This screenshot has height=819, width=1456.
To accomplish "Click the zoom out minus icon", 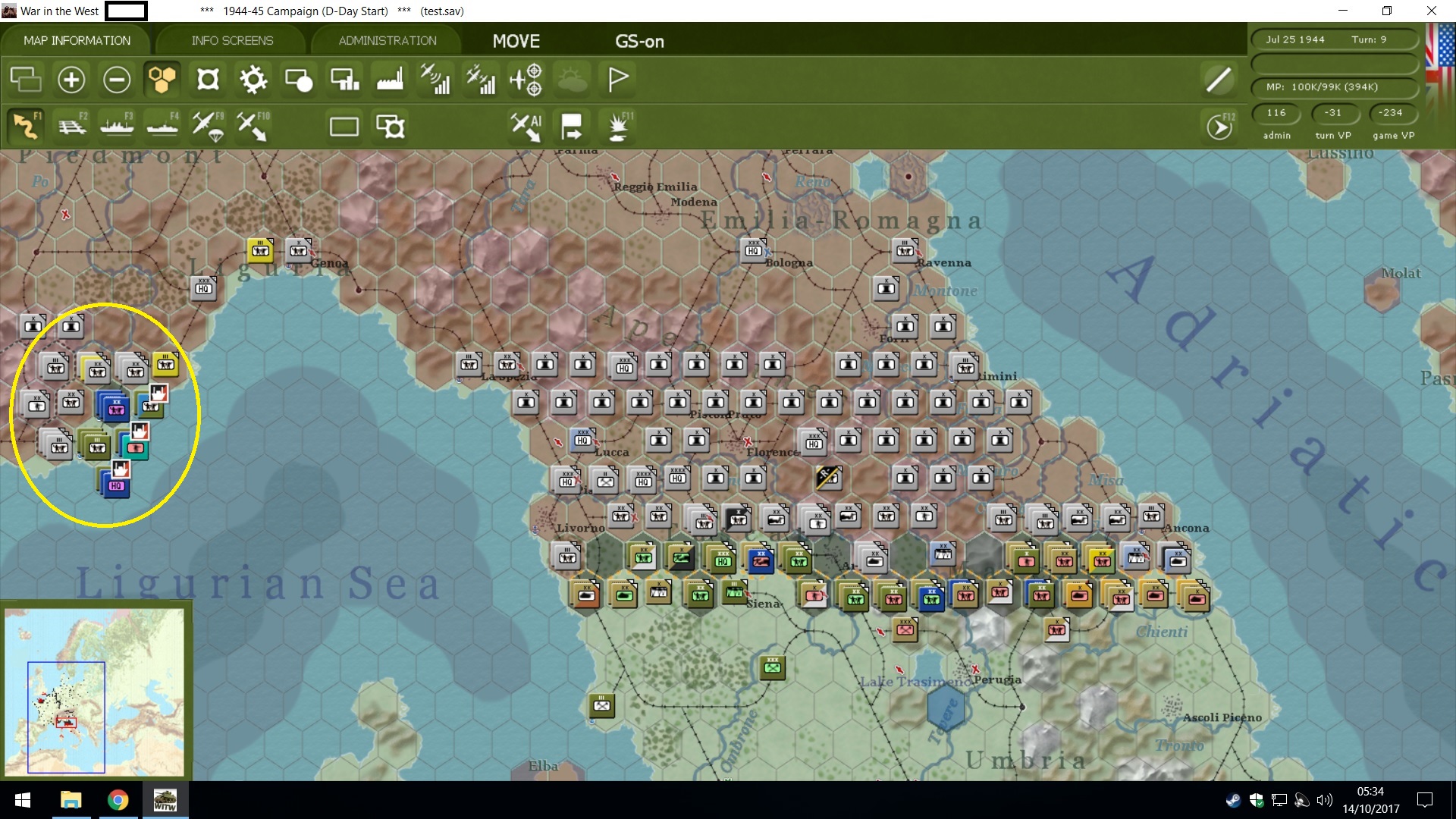I will pos(117,80).
